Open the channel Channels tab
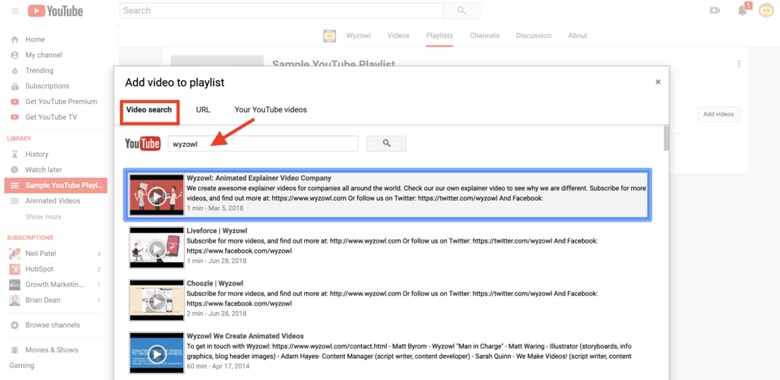 click(484, 36)
